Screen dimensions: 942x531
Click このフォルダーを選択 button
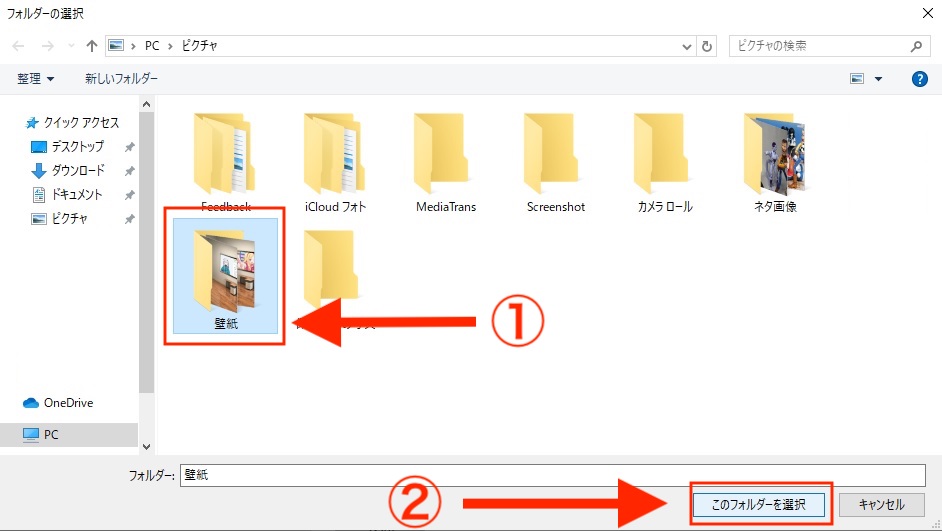[x=758, y=505]
